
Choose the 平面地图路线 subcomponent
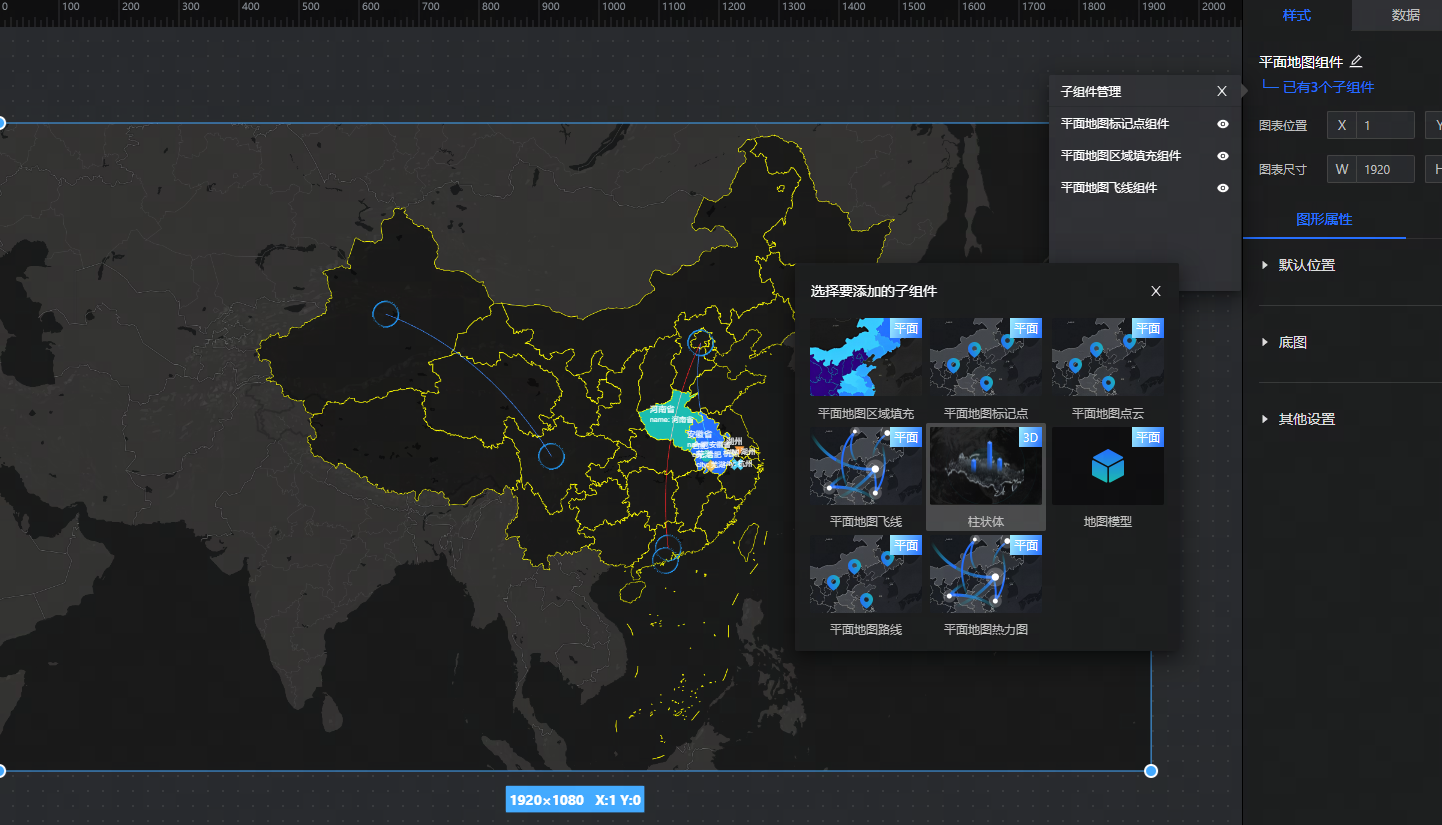(x=865, y=574)
